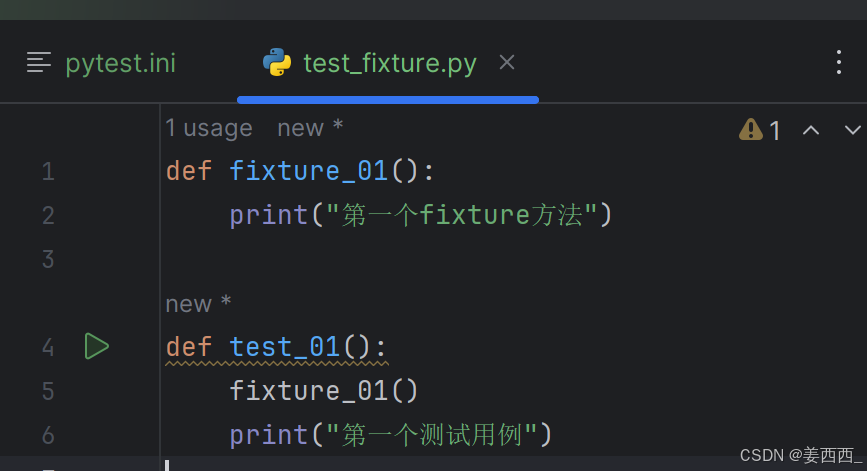Click 'new *' author hint above fixture_01
The height and width of the screenshot is (471, 867).
310,128
